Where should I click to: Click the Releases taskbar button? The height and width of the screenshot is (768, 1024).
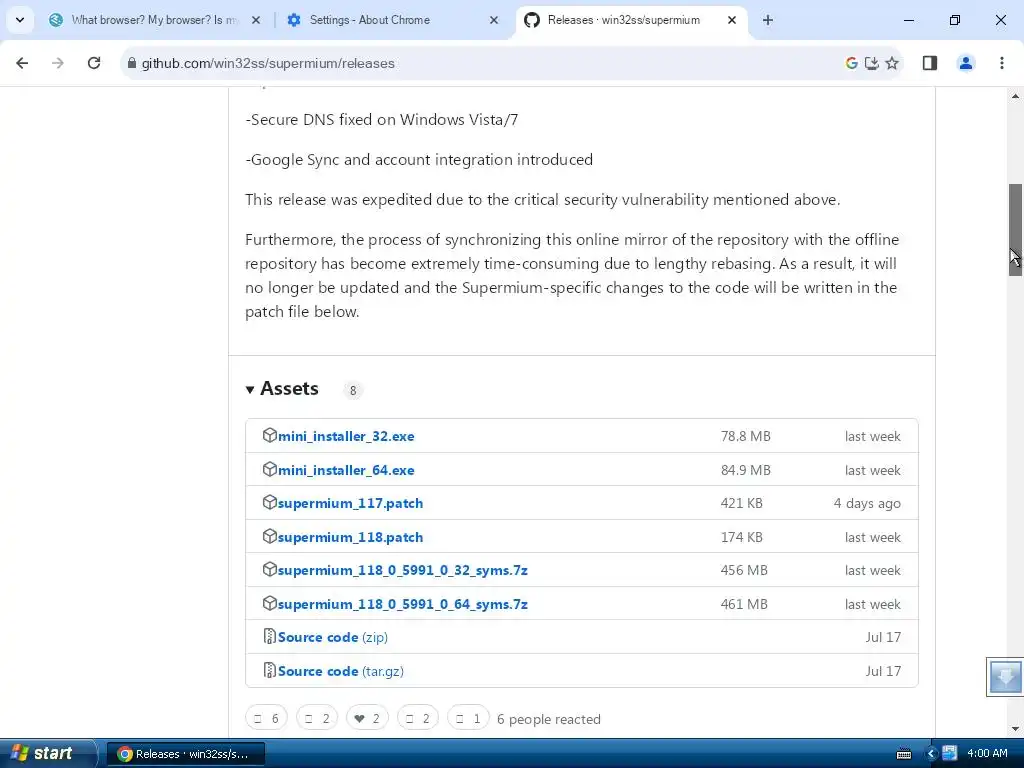point(185,754)
